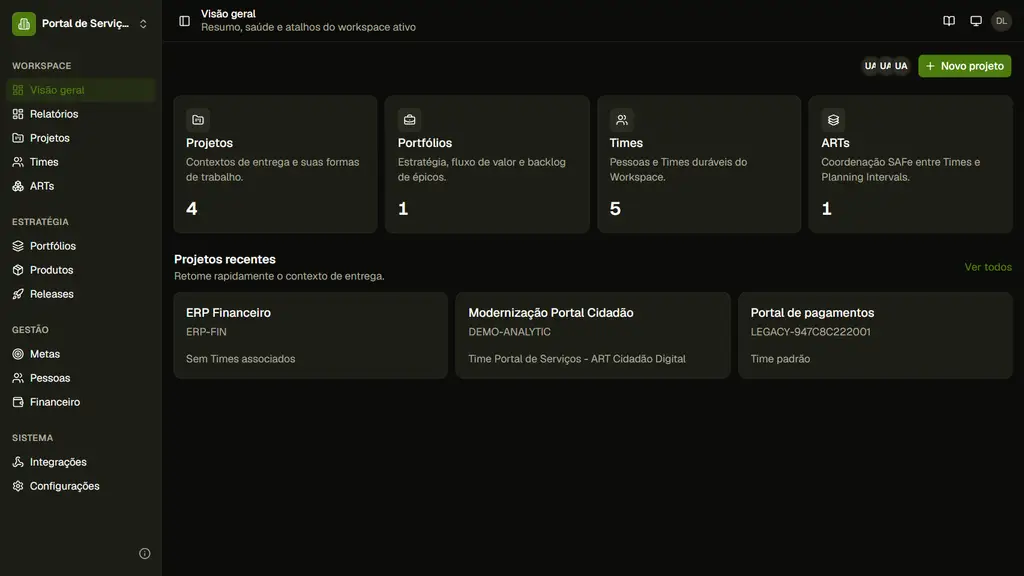
Task: Go to Times in the sidebar
Action: [80, 162]
